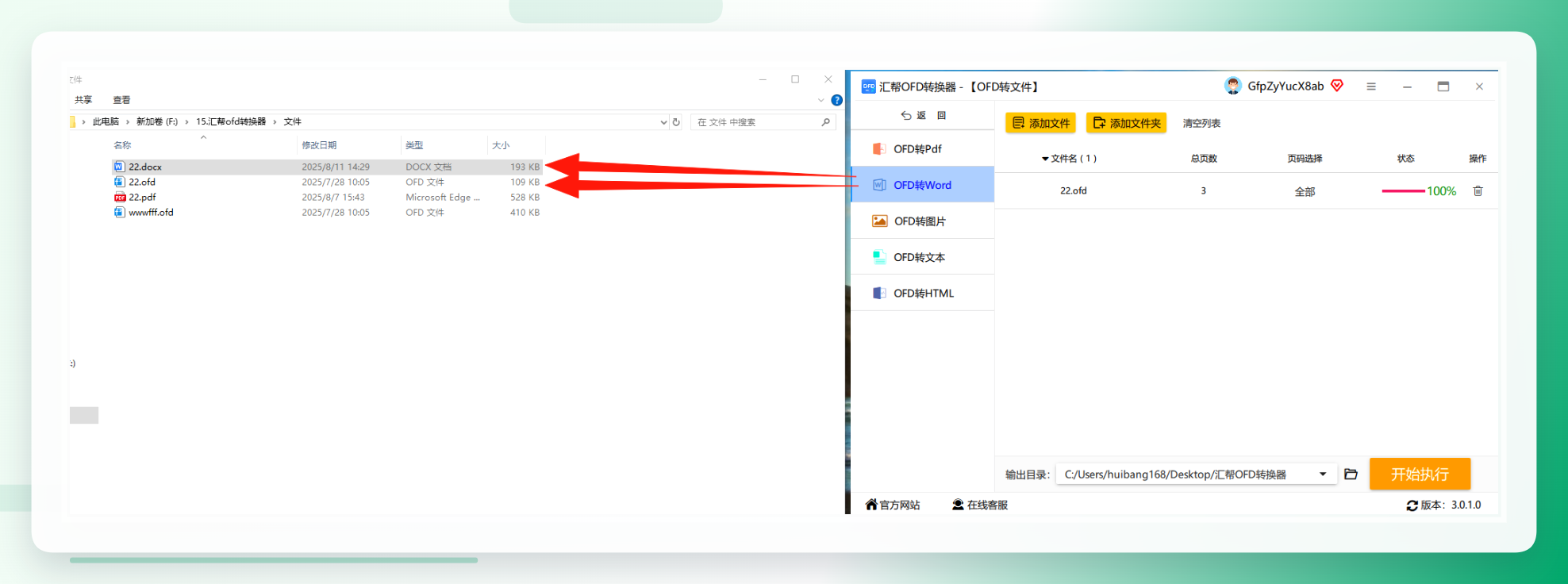1568x584 pixels.
Task: Click the OFD converter app logo
Action: [x=869, y=86]
